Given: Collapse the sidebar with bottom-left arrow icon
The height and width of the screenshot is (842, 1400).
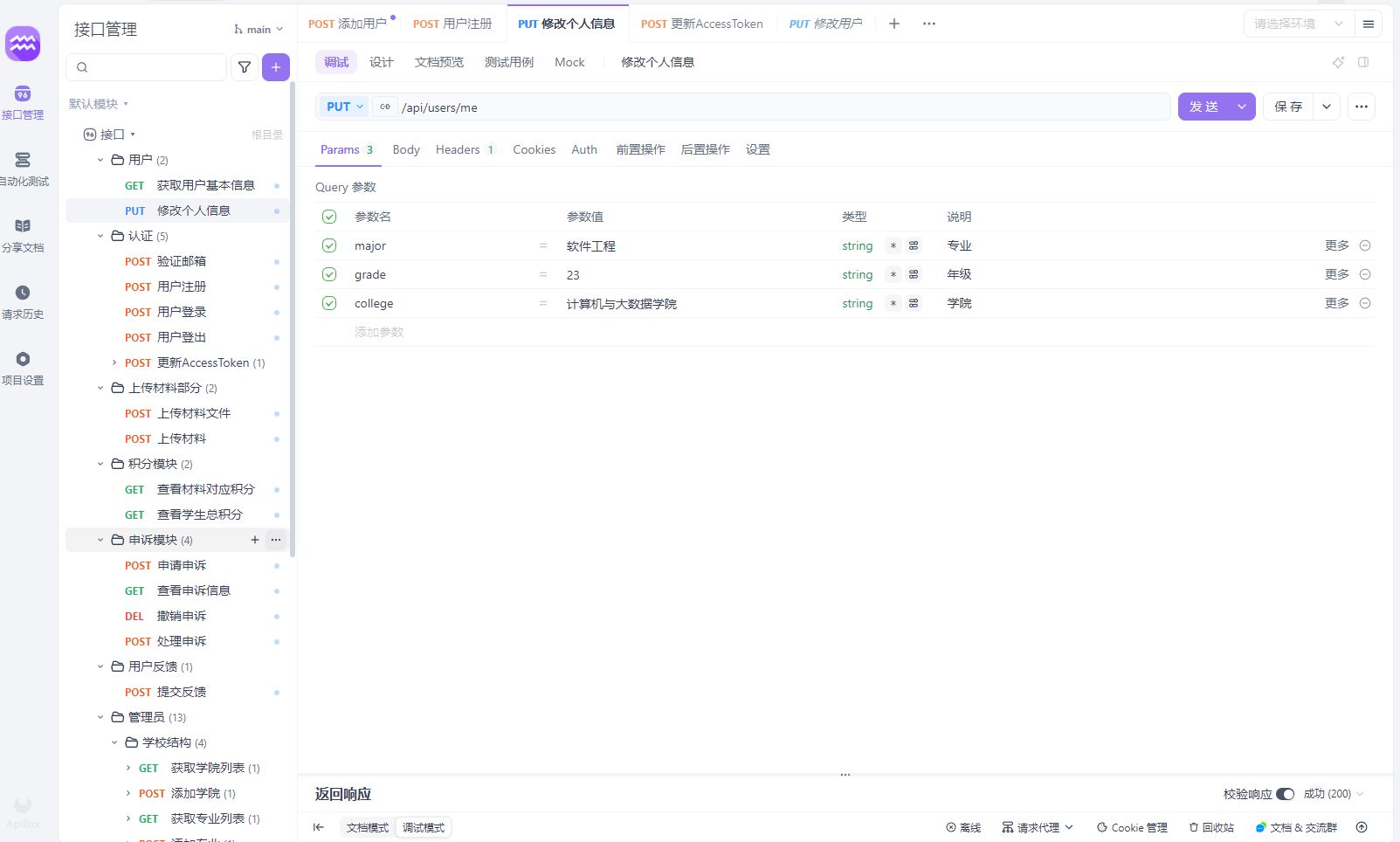Looking at the screenshot, I should point(319,827).
